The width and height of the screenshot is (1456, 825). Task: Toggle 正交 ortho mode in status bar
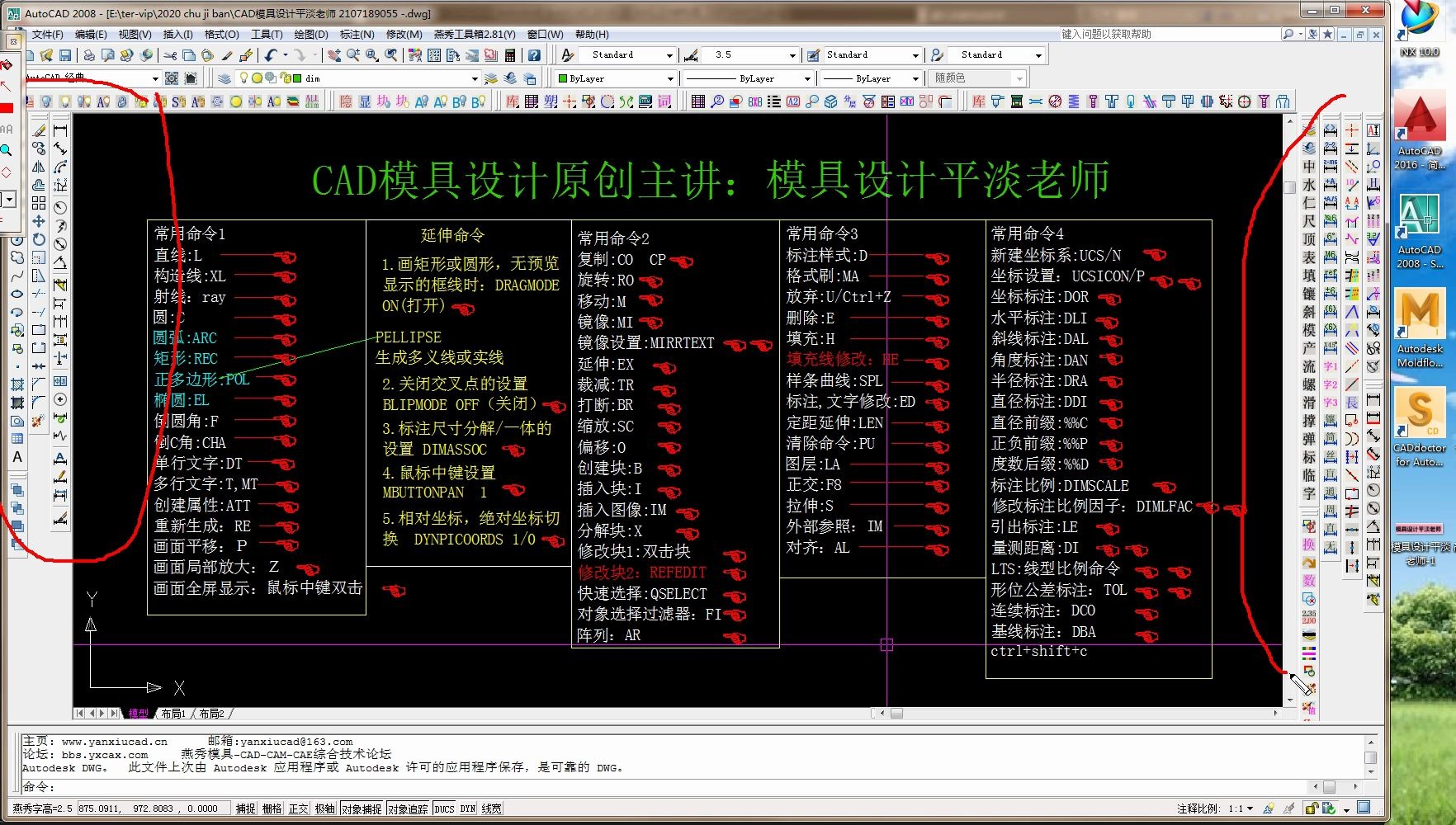coord(298,808)
